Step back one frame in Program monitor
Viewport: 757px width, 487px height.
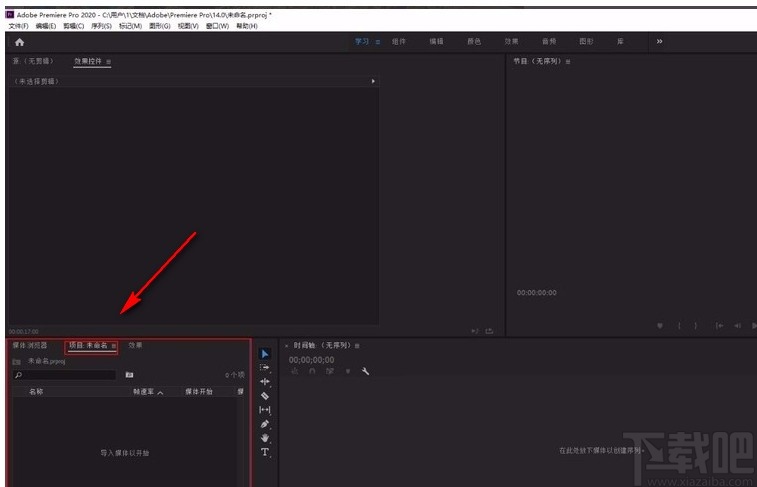(x=738, y=326)
